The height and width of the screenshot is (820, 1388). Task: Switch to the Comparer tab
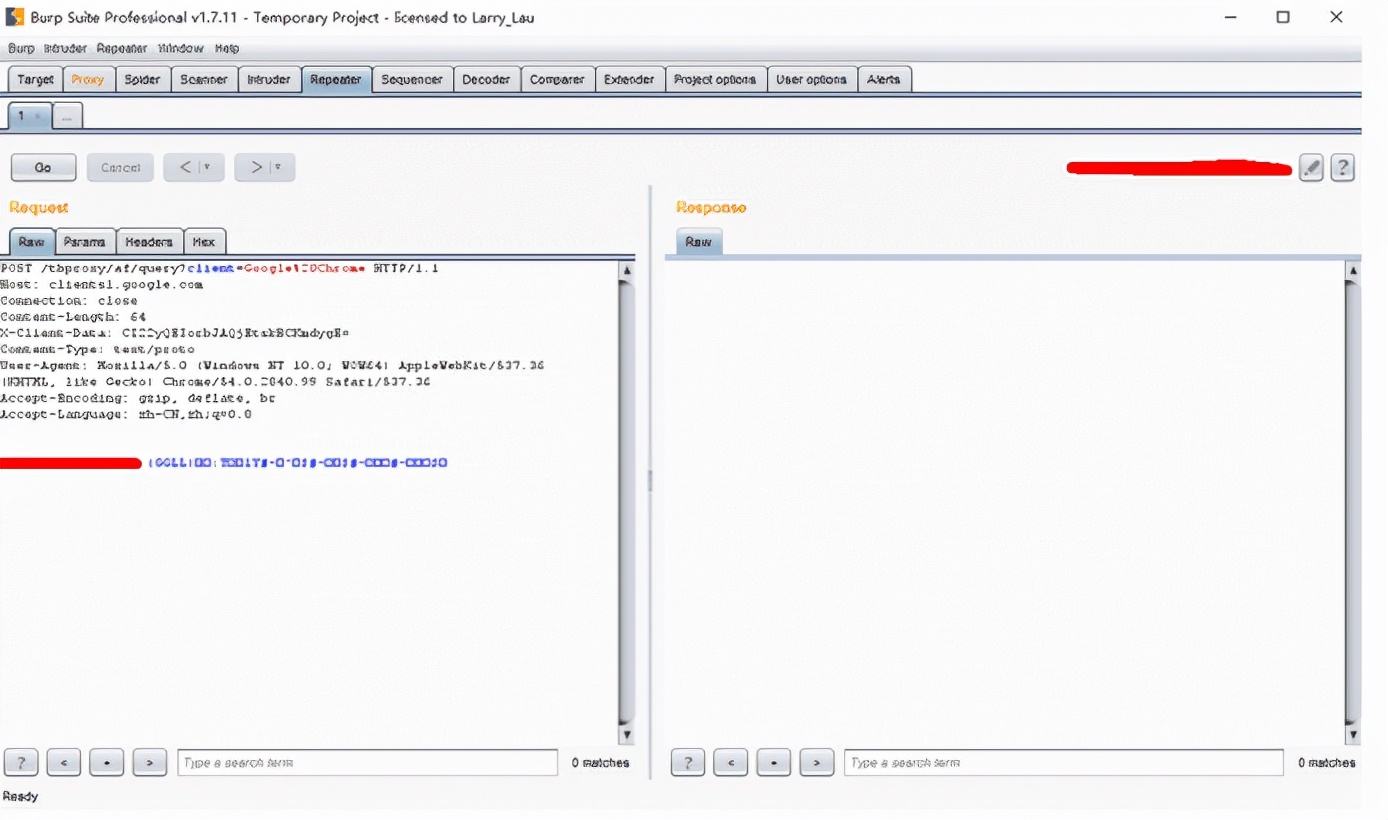(x=557, y=80)
